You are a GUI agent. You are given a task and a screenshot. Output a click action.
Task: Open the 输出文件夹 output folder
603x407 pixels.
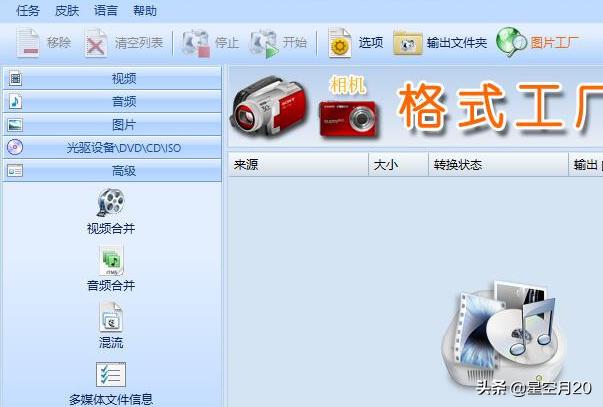(408, 43)
